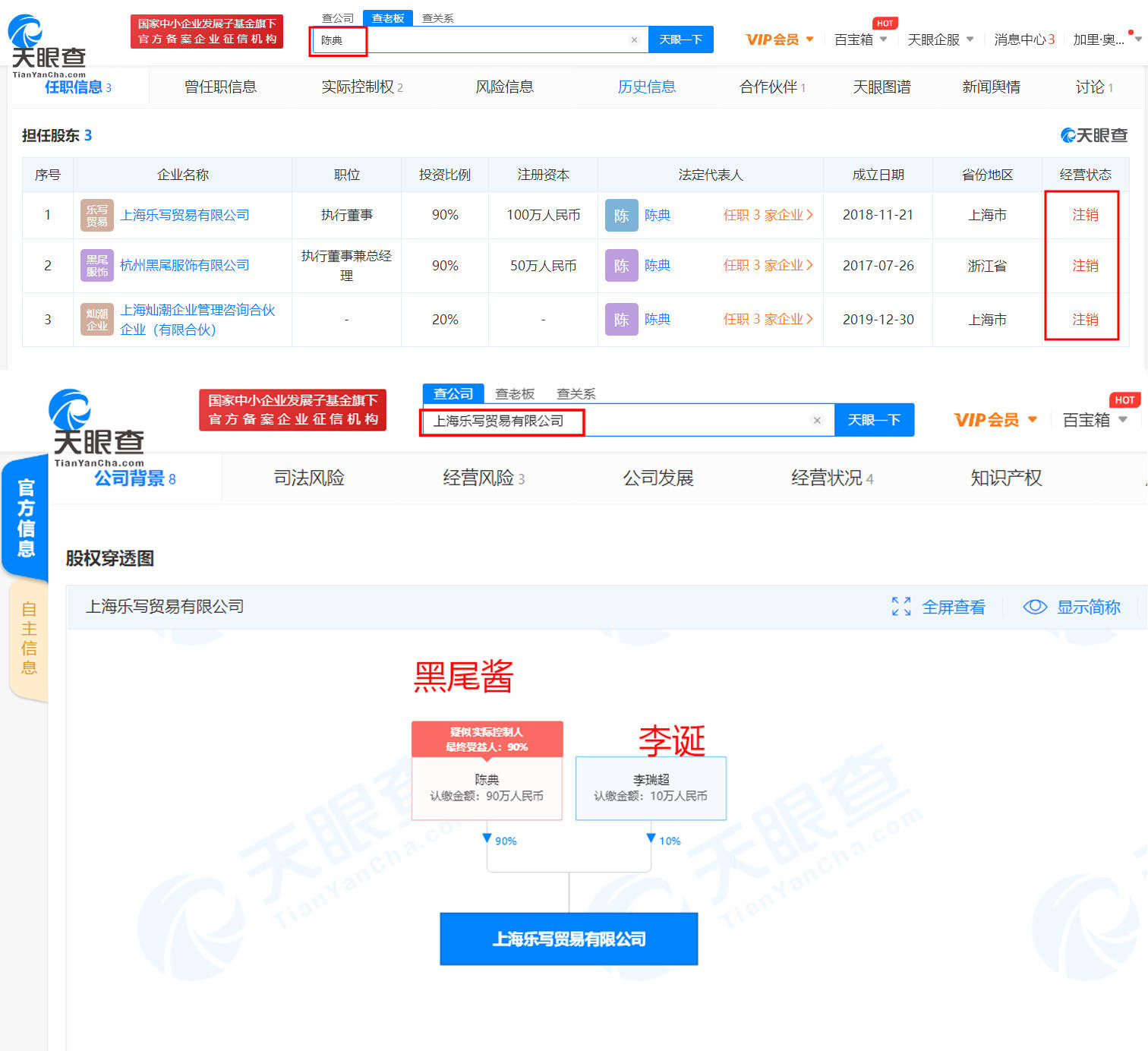Click the blue 上海乐写贸易有限公司 chart node
This screenshot has width=1148, height=1051.
coord(569,939)
